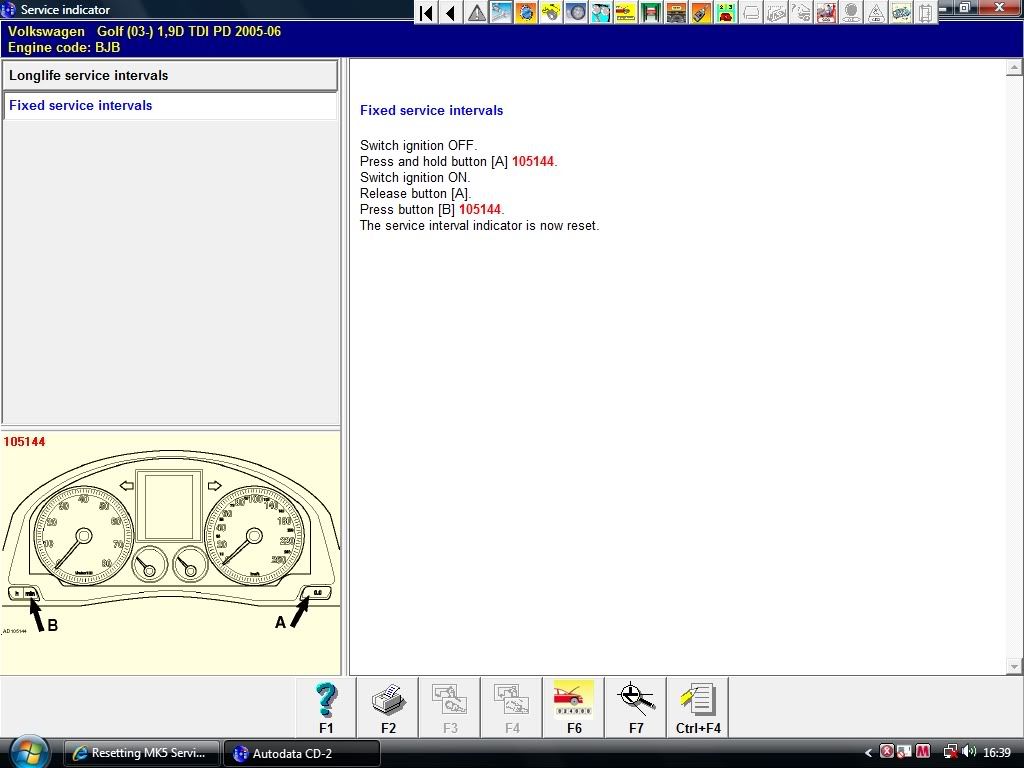Click the 'Engine code: BJB' text
The image size is (1024, 768).
click(64, 47)
